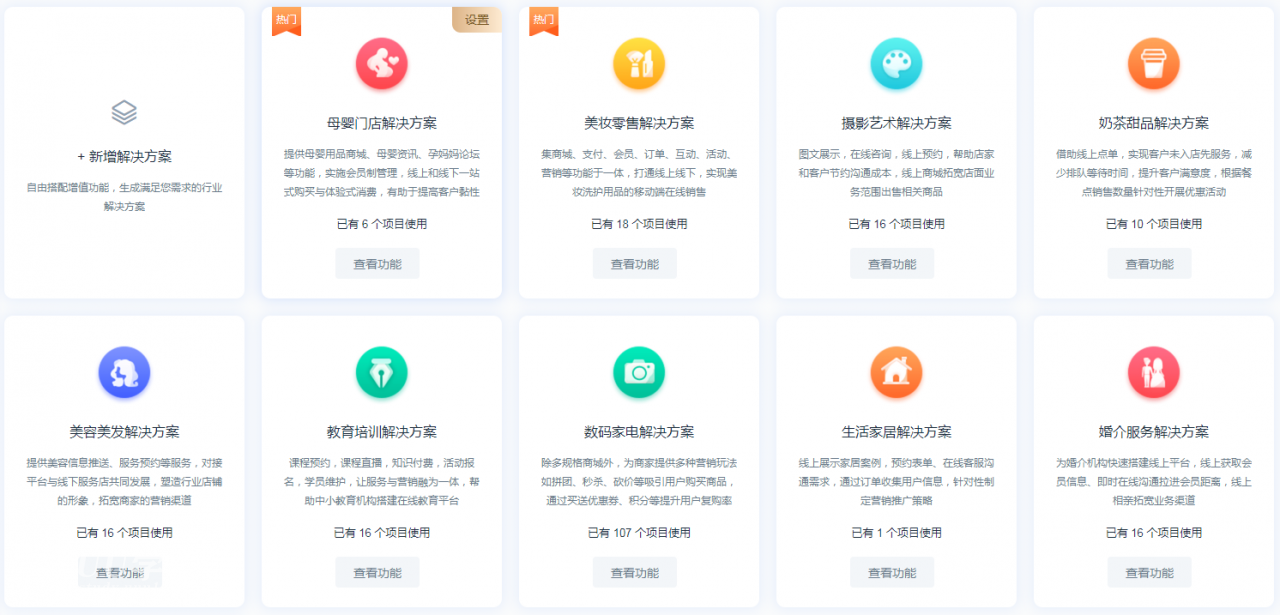This screenshot has width=1280, height=615.
Task: Open 设置 on the 母婴门店 card
Action: [x=477, y=19]
